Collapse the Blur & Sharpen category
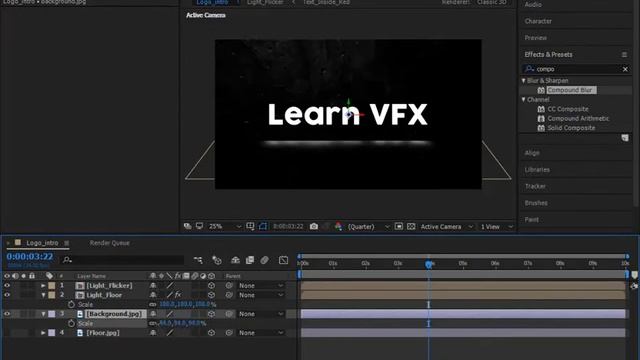Viewport: 640px width, 360px height. pyautogui.click(x=524, y=80)
